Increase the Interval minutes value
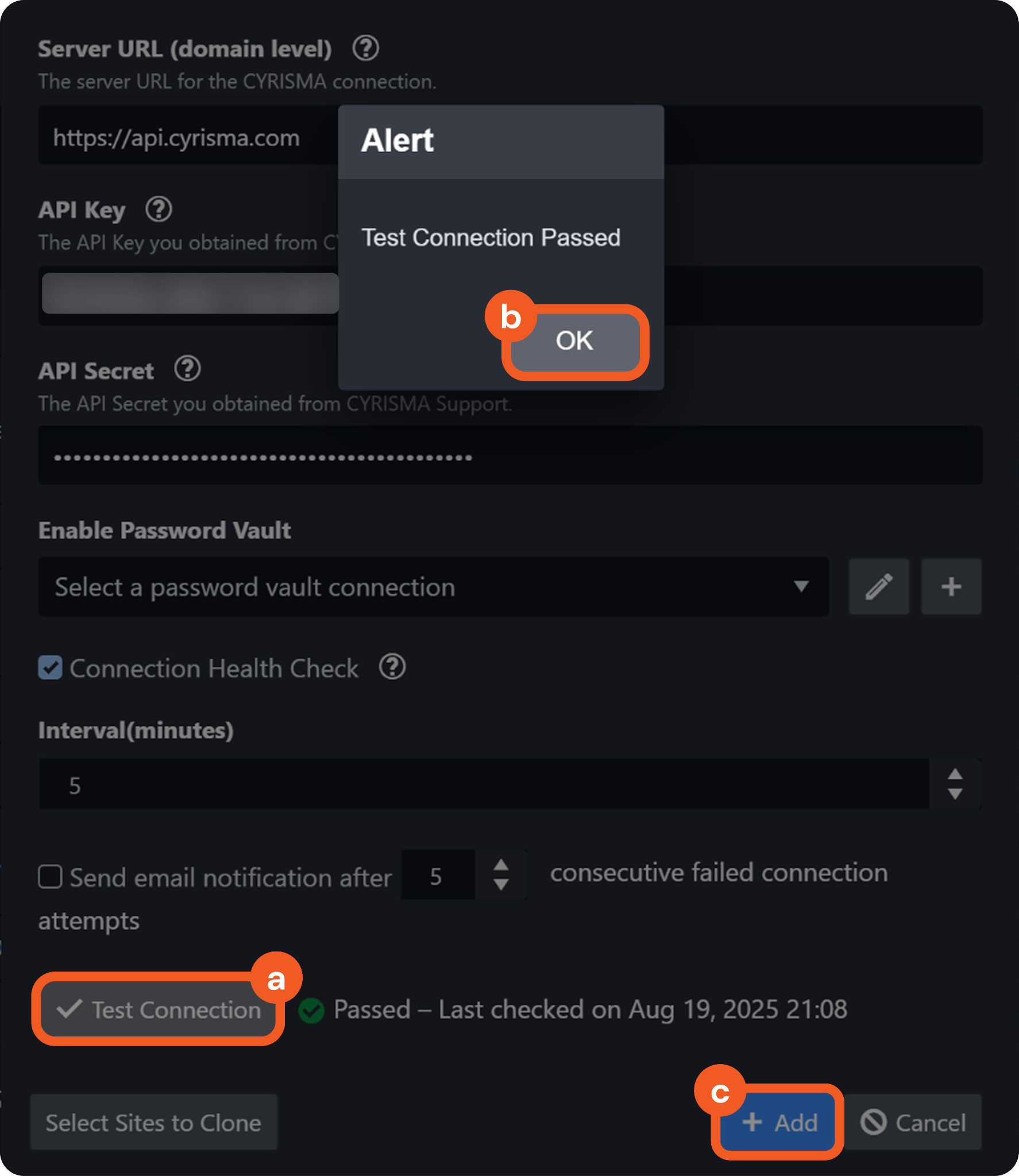1019x1176 pixels. 955,774
